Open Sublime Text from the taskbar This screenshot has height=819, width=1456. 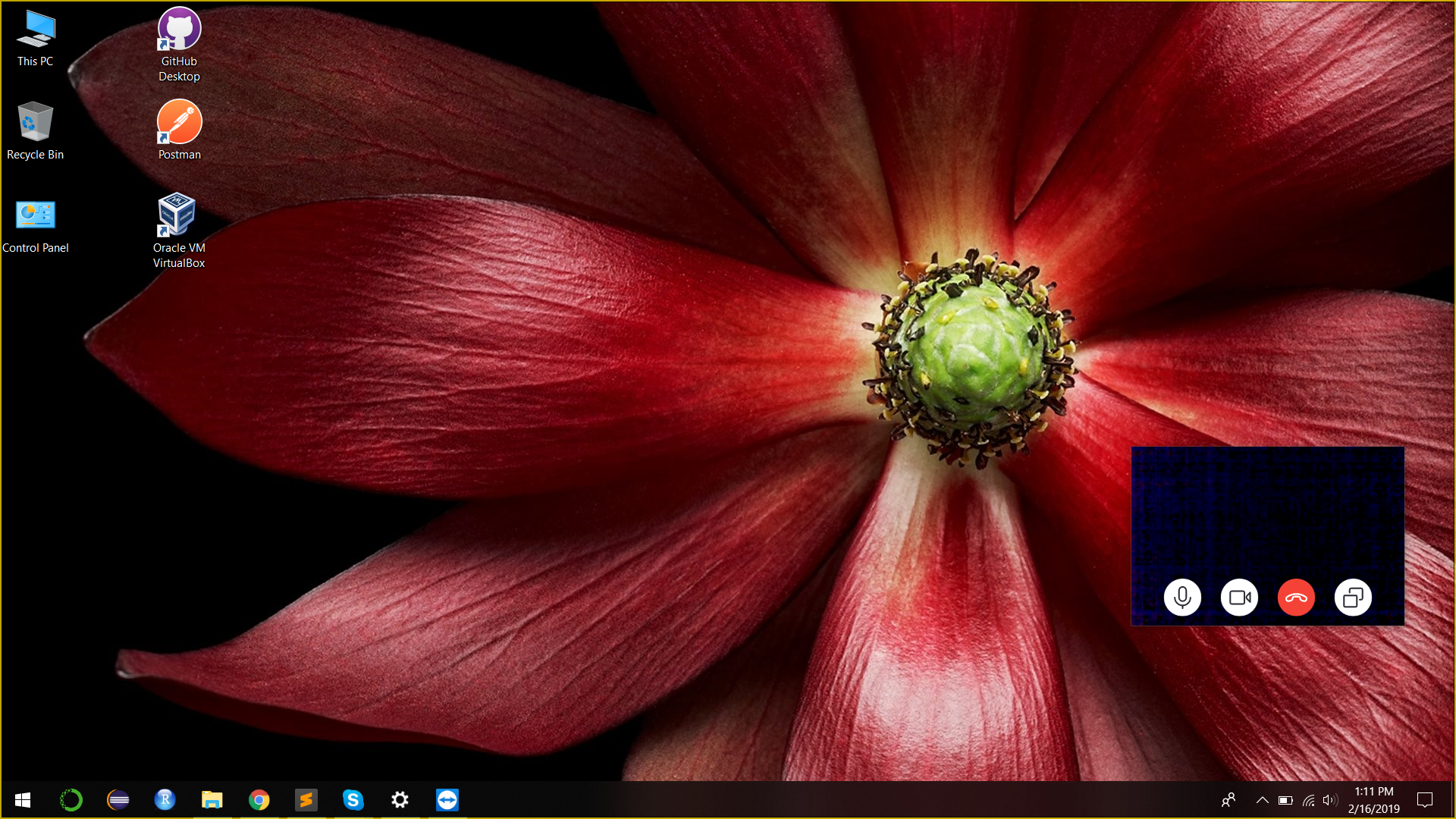[306, 800]
